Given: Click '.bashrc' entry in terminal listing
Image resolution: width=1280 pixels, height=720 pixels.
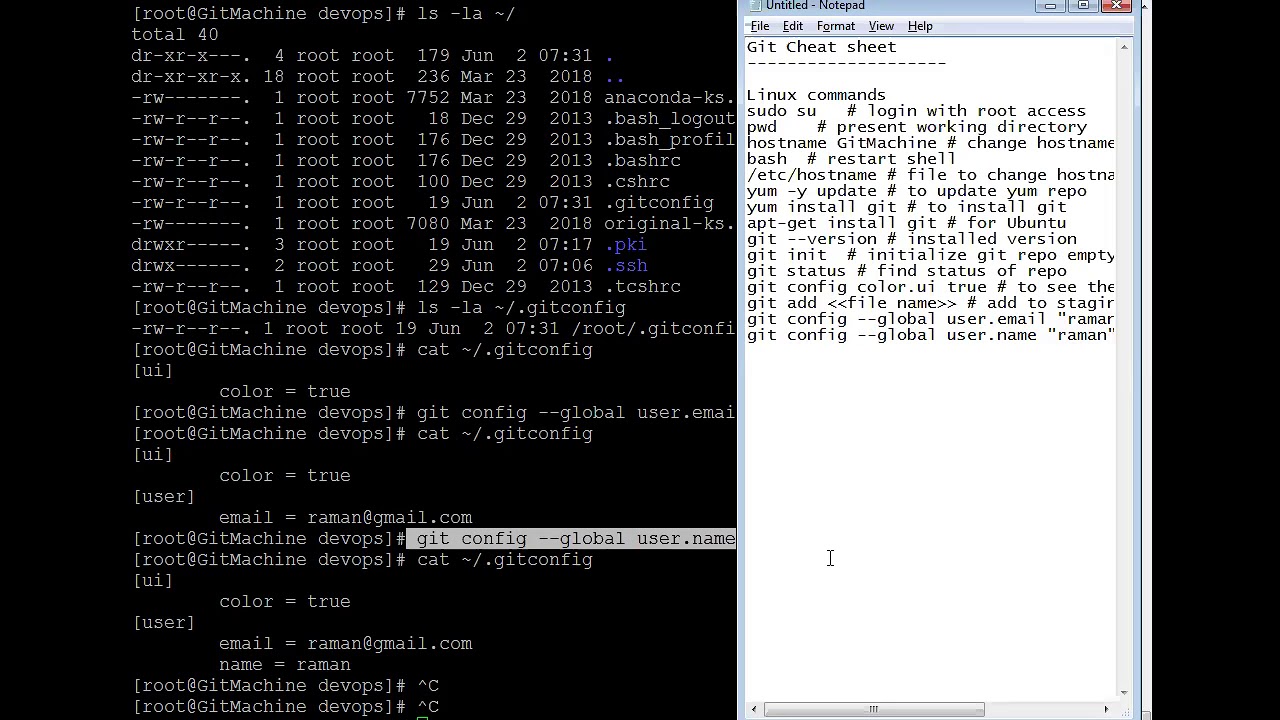Looking at the screenshot, I should tap(642, 161).
